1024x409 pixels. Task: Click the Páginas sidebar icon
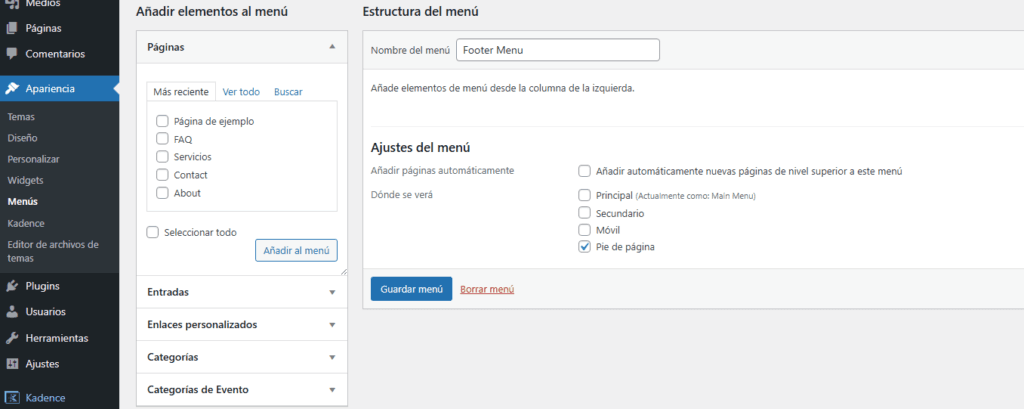coord(12,28)
